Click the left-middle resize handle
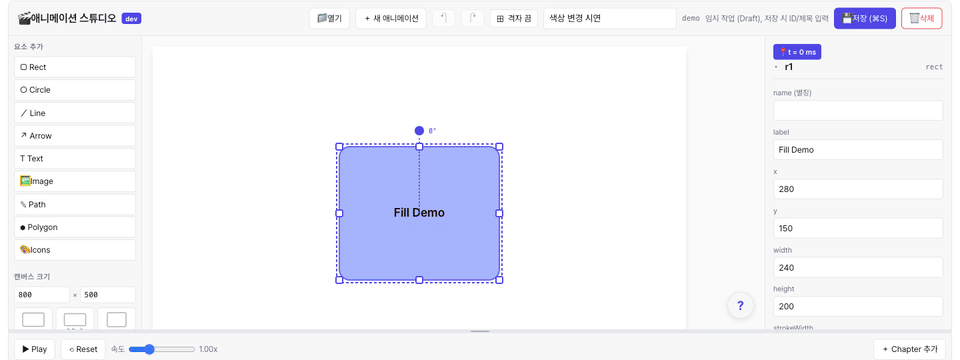The height and width of the screenshot is (360, 960). tap(339, 213)
